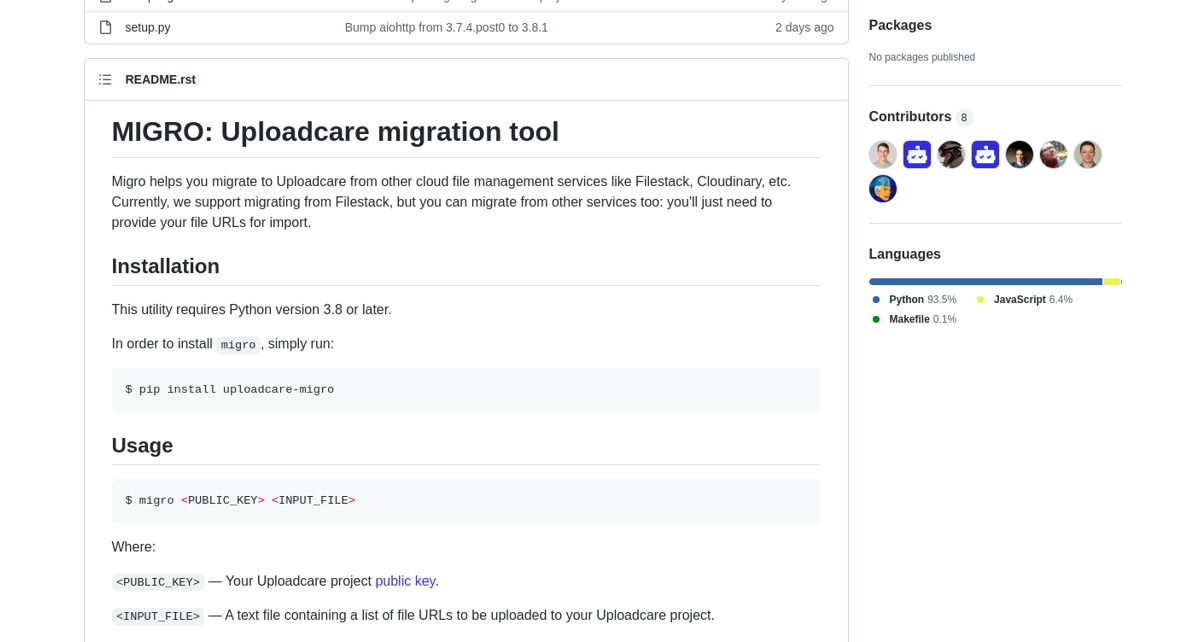Image resolution: width=1200 pixels, height=642 pixels.
Task: Click the Languages section heading
Action: click(905, 254)
